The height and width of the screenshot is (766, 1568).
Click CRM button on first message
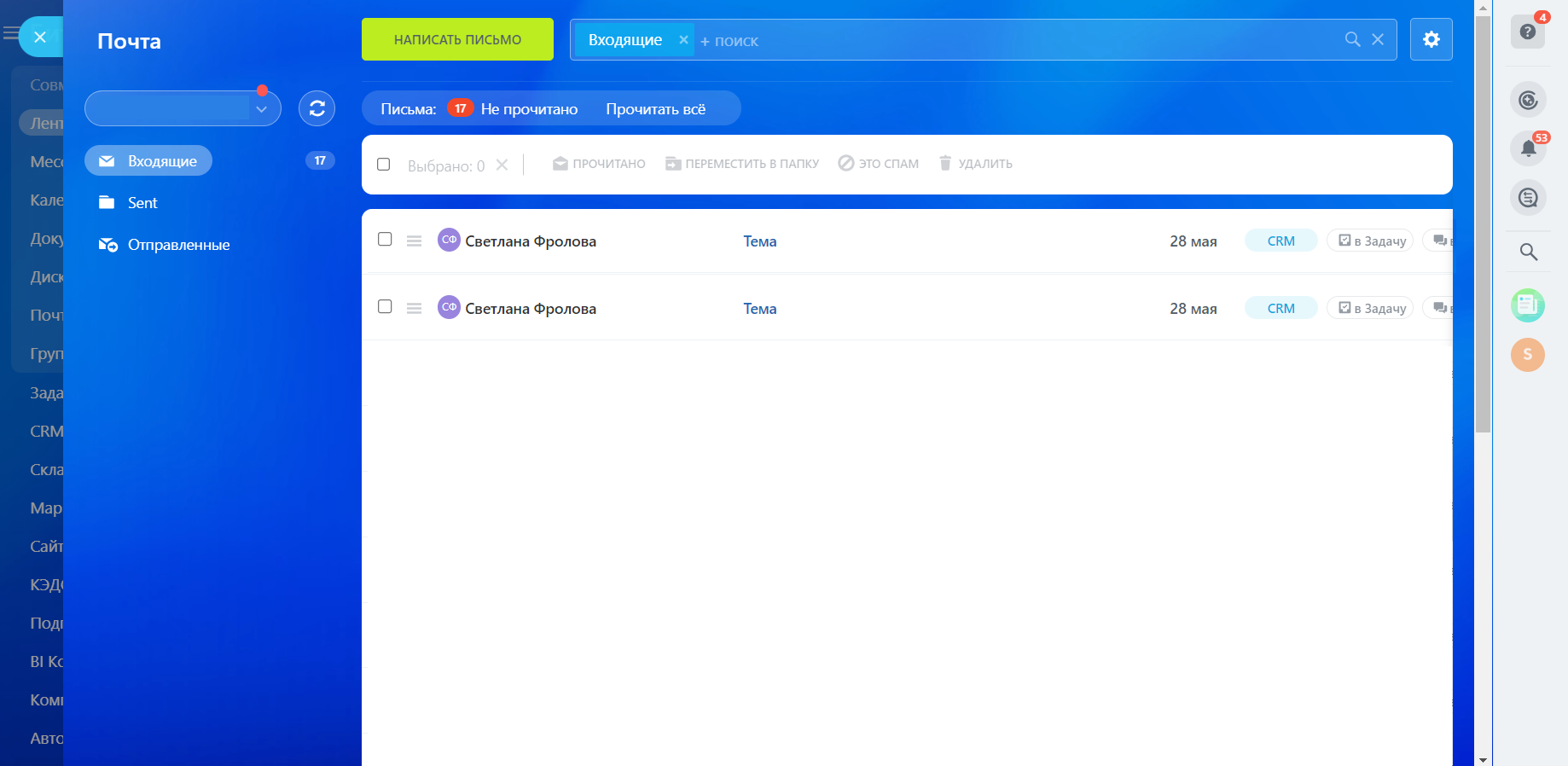pos(1281,241)
